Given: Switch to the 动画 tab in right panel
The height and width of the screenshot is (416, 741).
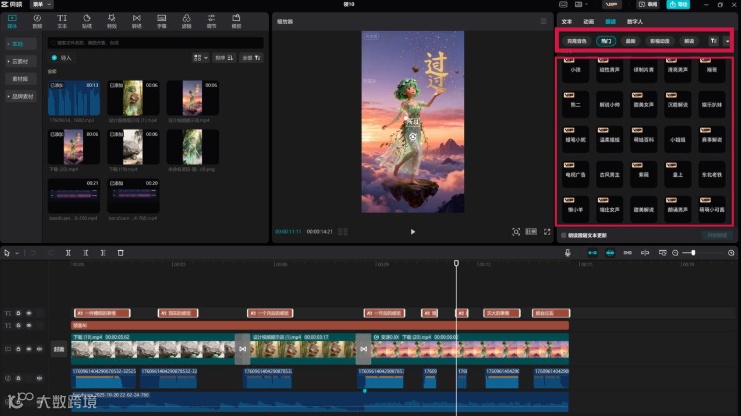Looking at the screenshot, I should (588, 20).
